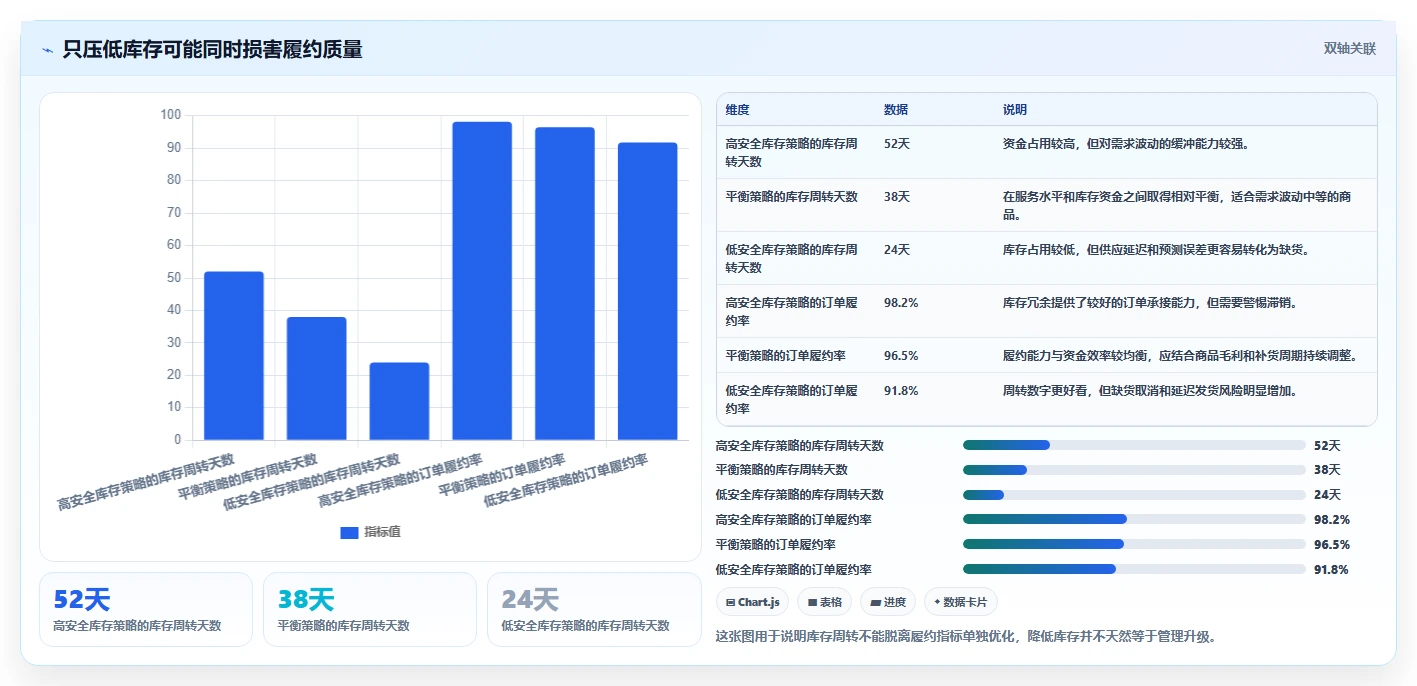This screenshot has height=686, width=1417.
Task: Open the 38天 data card
Action: coord(370,610)
